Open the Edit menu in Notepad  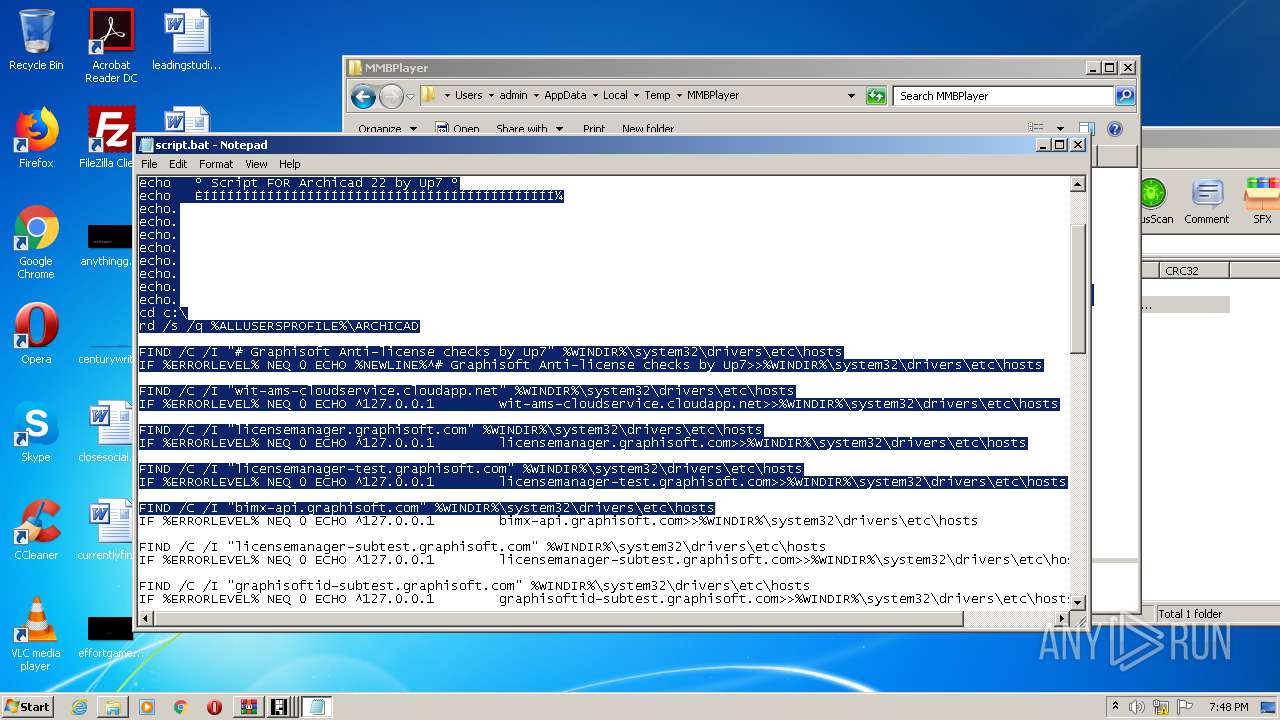click(x=178, y=164)
